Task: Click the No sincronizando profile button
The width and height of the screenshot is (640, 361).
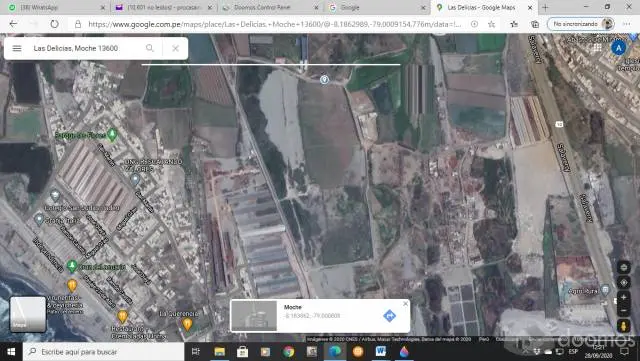Action: [x=581, y=24]
